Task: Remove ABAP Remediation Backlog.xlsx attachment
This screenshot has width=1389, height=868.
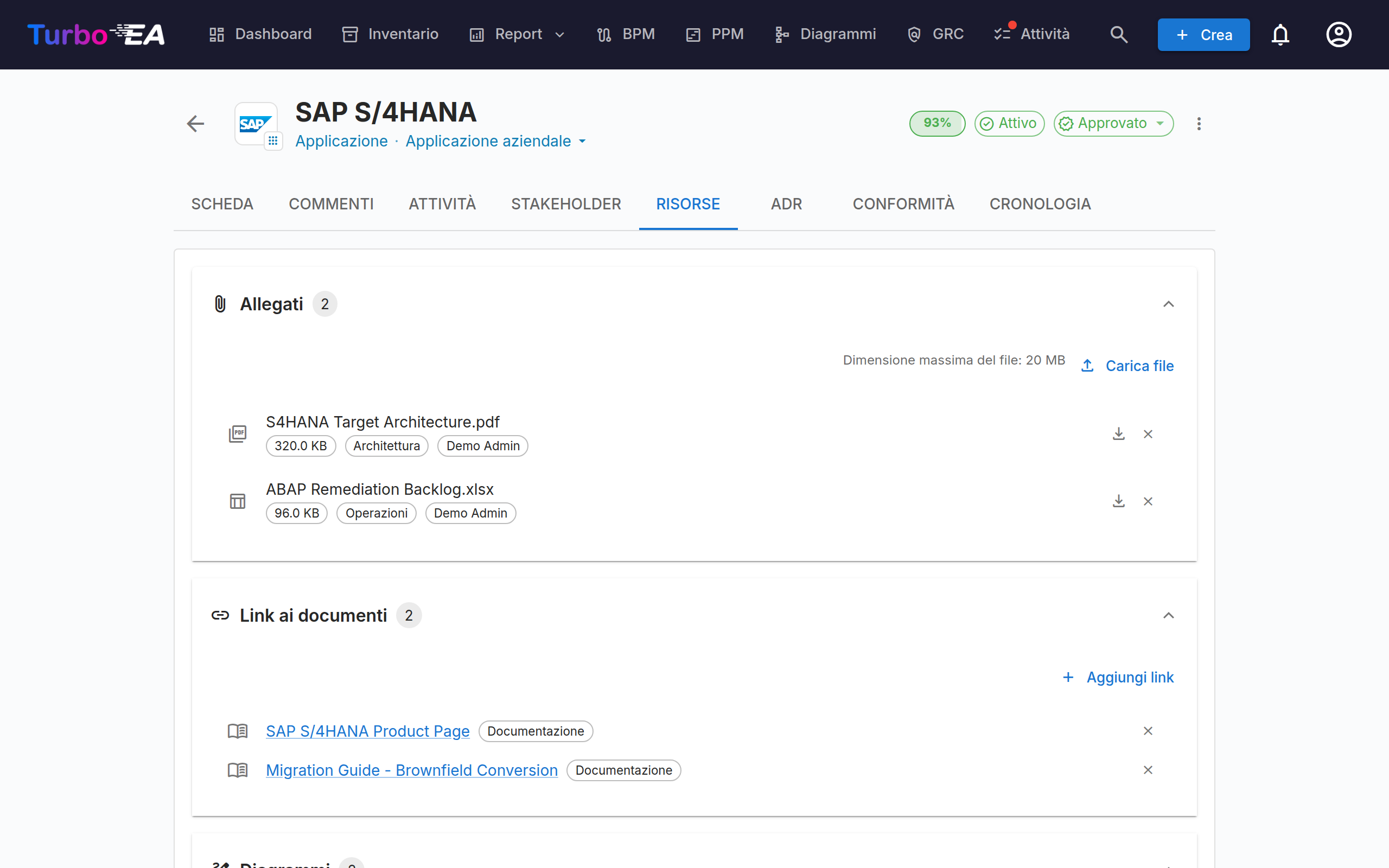Action: click(1148, 501)
